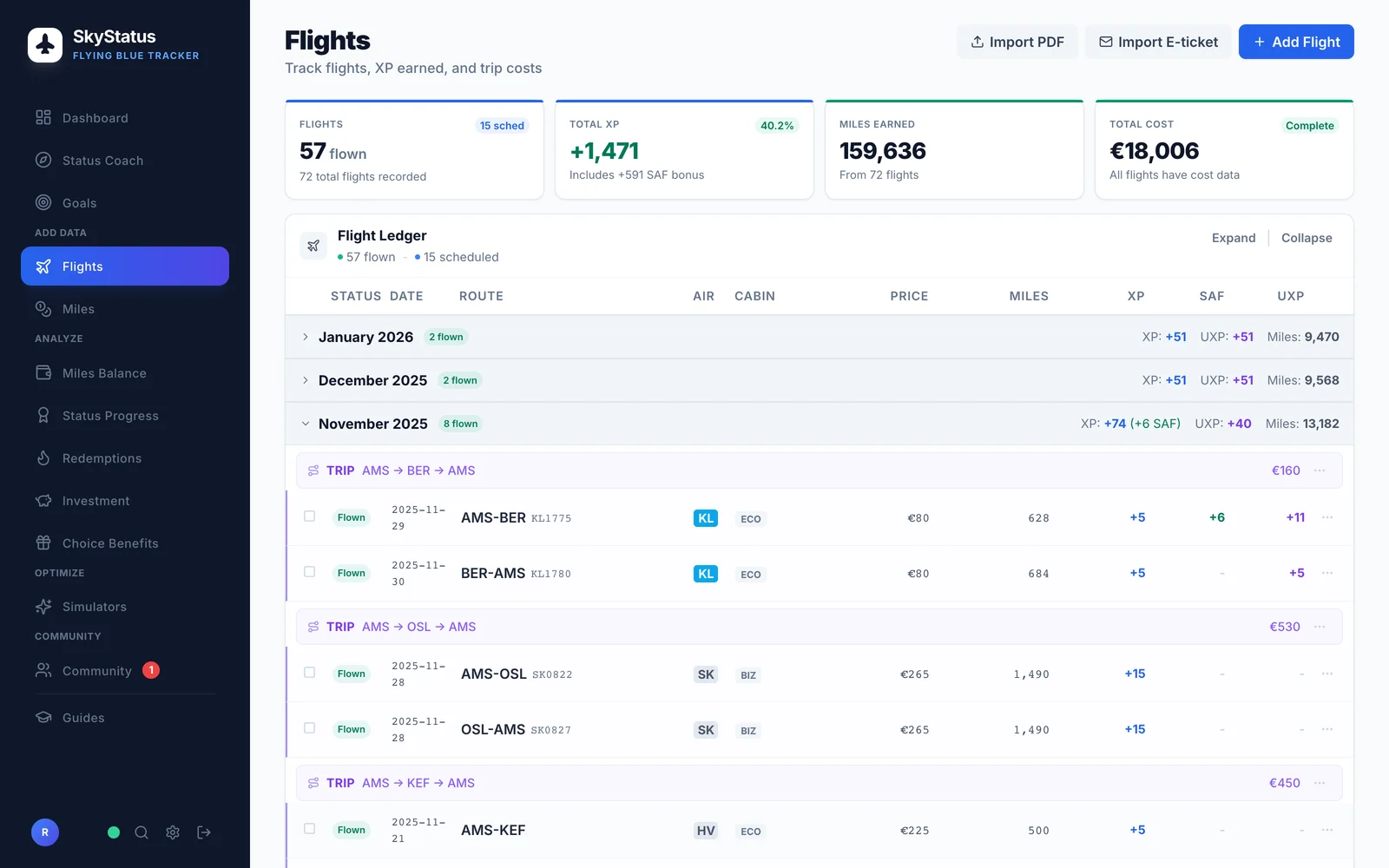The image size is (1389, 868).
Task: Click the red Community notification badge
Action: (151, 670)
